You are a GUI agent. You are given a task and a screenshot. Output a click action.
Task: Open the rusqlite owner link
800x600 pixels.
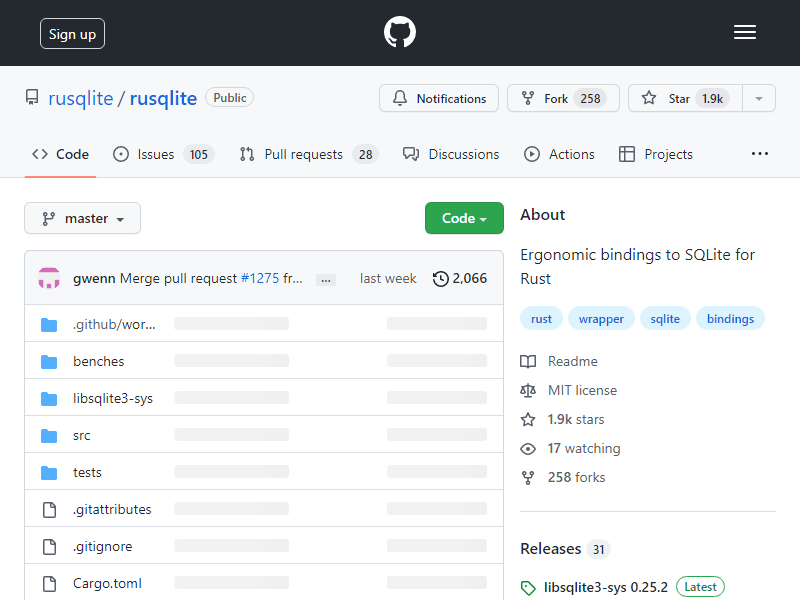(x=81, y=98)
